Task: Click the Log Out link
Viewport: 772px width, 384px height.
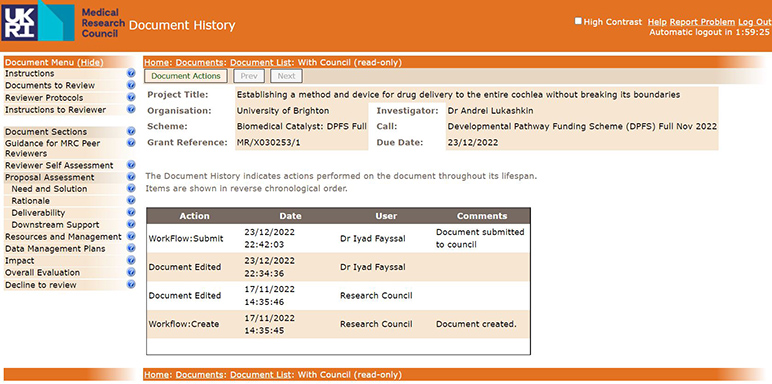Action: click(755, 22)
